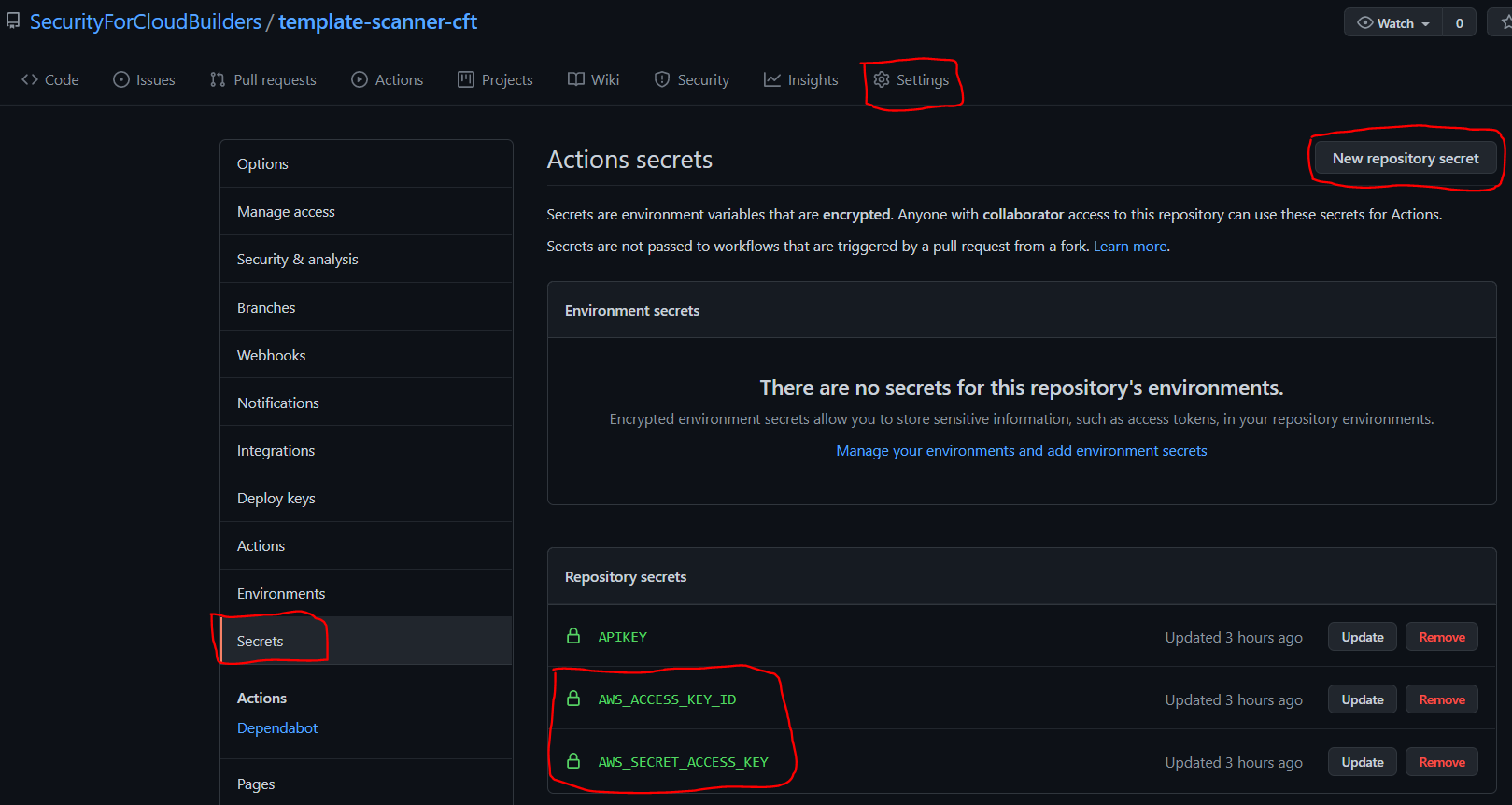Follow the Learn more link
Viewport: 1512px width, 805px height.
(1130, 247)
